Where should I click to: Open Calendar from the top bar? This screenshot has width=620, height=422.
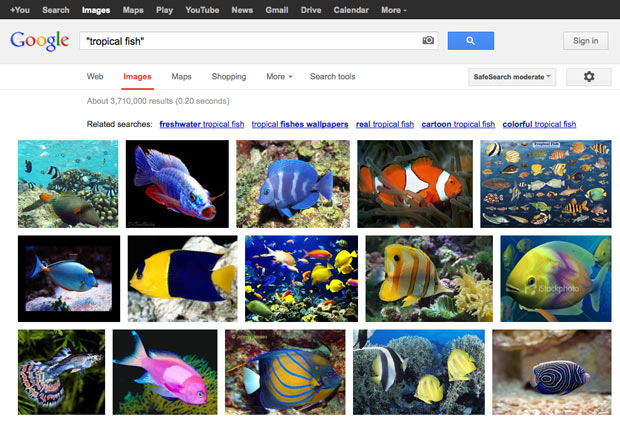point(351,10)
